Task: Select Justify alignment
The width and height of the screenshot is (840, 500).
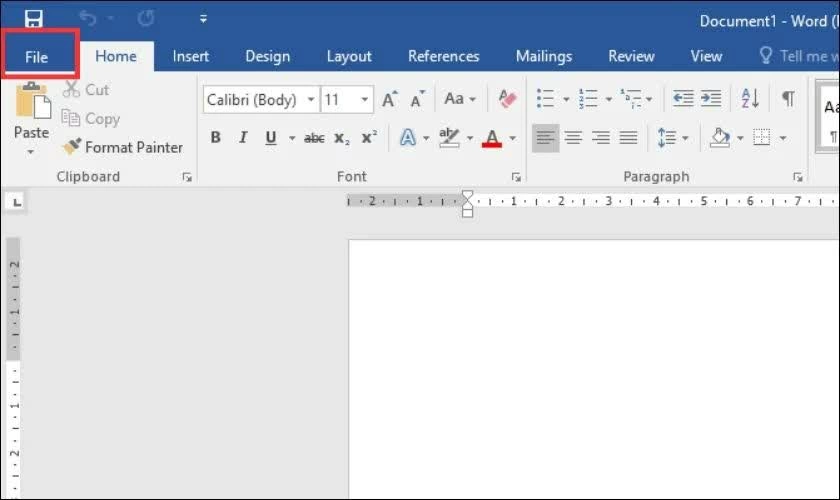Action: (x=628, y=138)
